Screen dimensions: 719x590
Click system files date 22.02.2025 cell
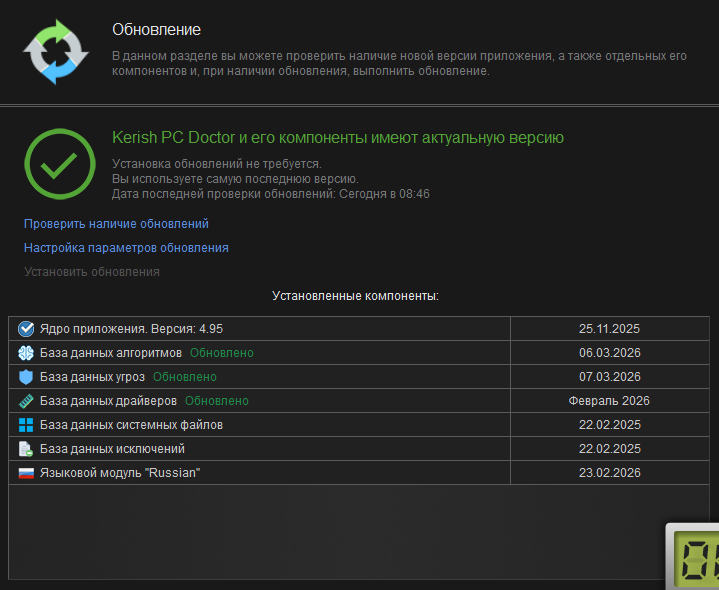tap(609, 425)
